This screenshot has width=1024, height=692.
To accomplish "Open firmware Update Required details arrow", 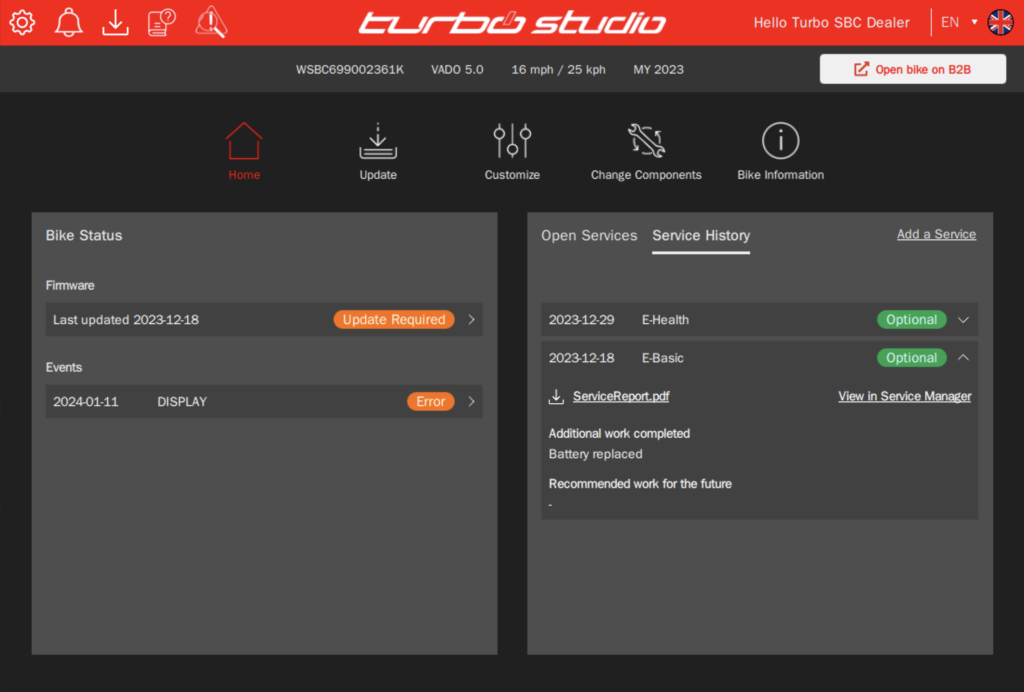I will pos(471,320).
